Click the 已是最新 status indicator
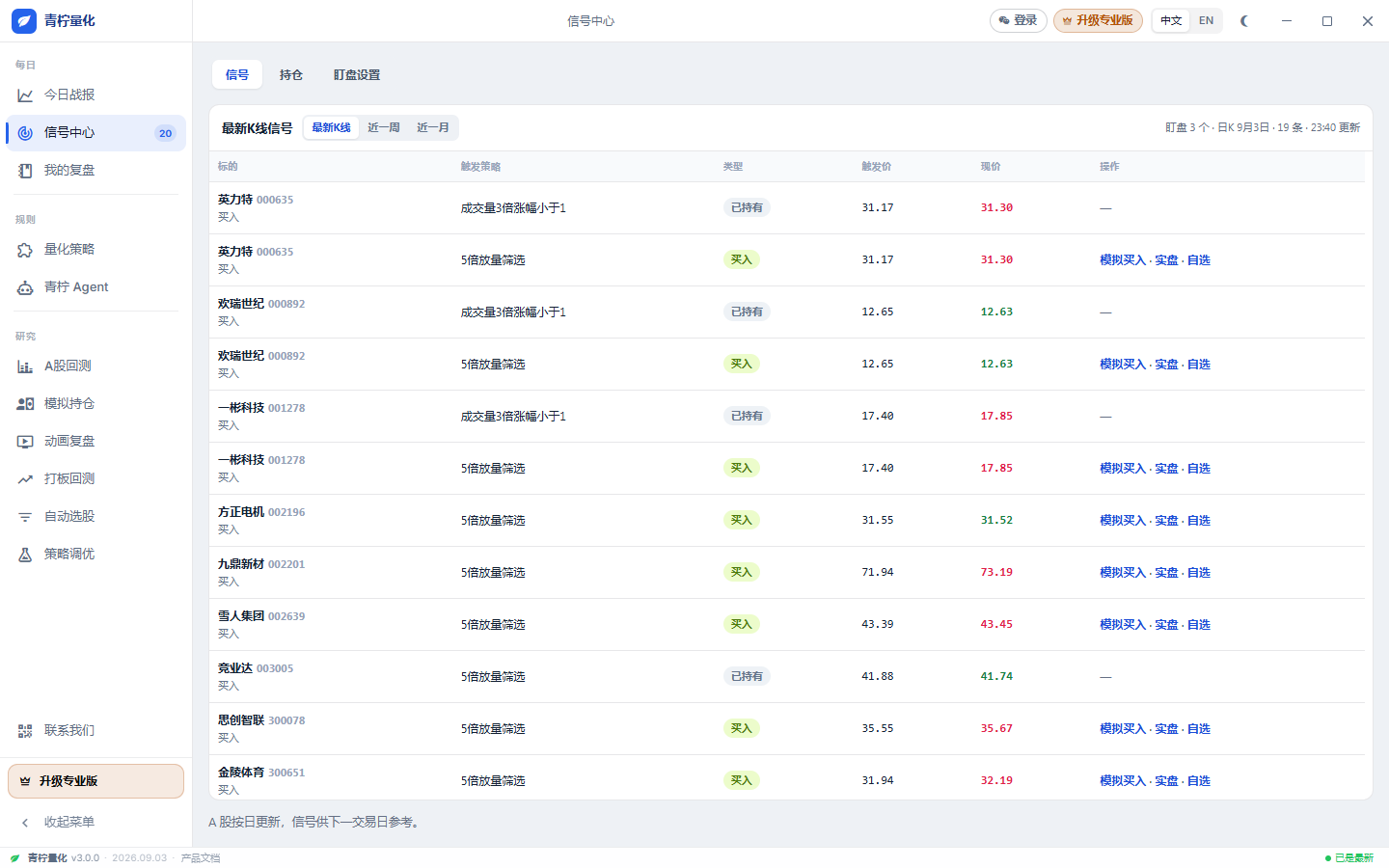This screenshot has width=1389, height=868. pyautogui.click(x=1348, y=857)
